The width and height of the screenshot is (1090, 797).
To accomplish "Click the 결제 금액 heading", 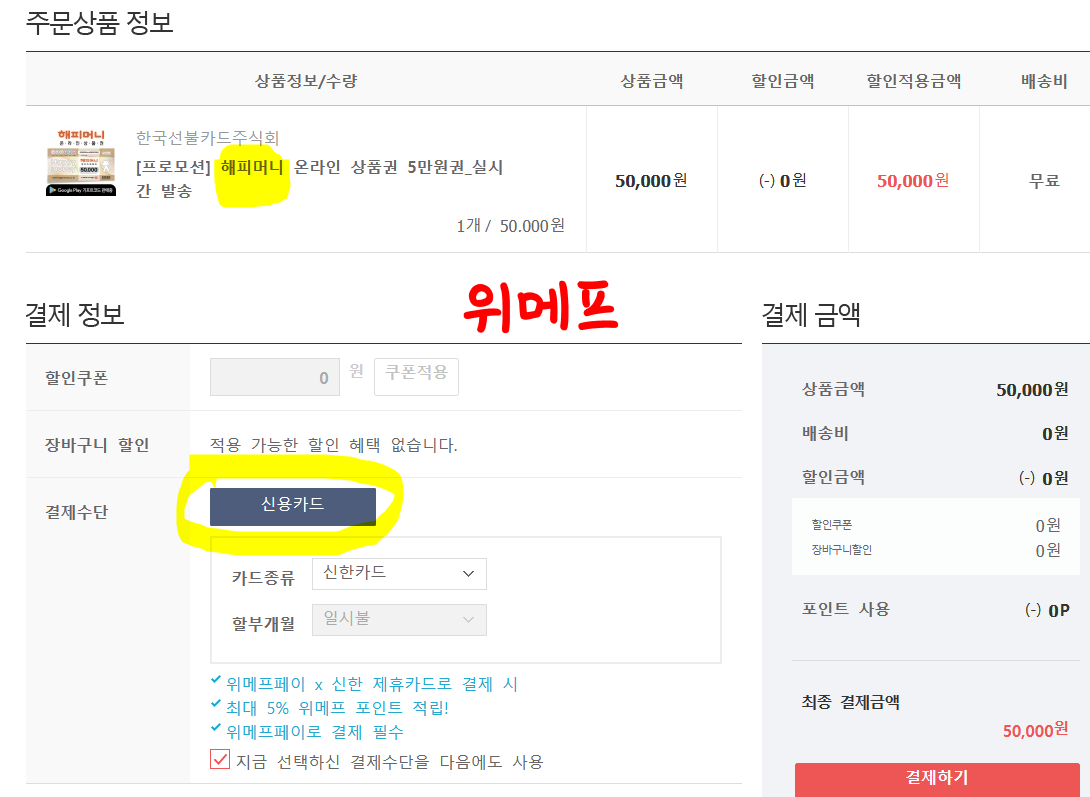I will tap(811, 315).
